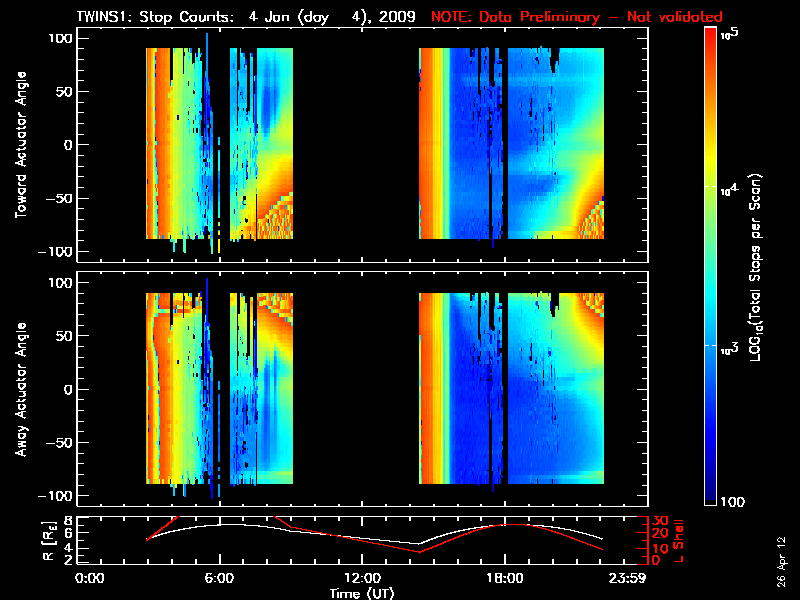Click the 'R [RE]' axis label
Image resolution: width=800 pixels, height=600 pixels.
[49, 541]
